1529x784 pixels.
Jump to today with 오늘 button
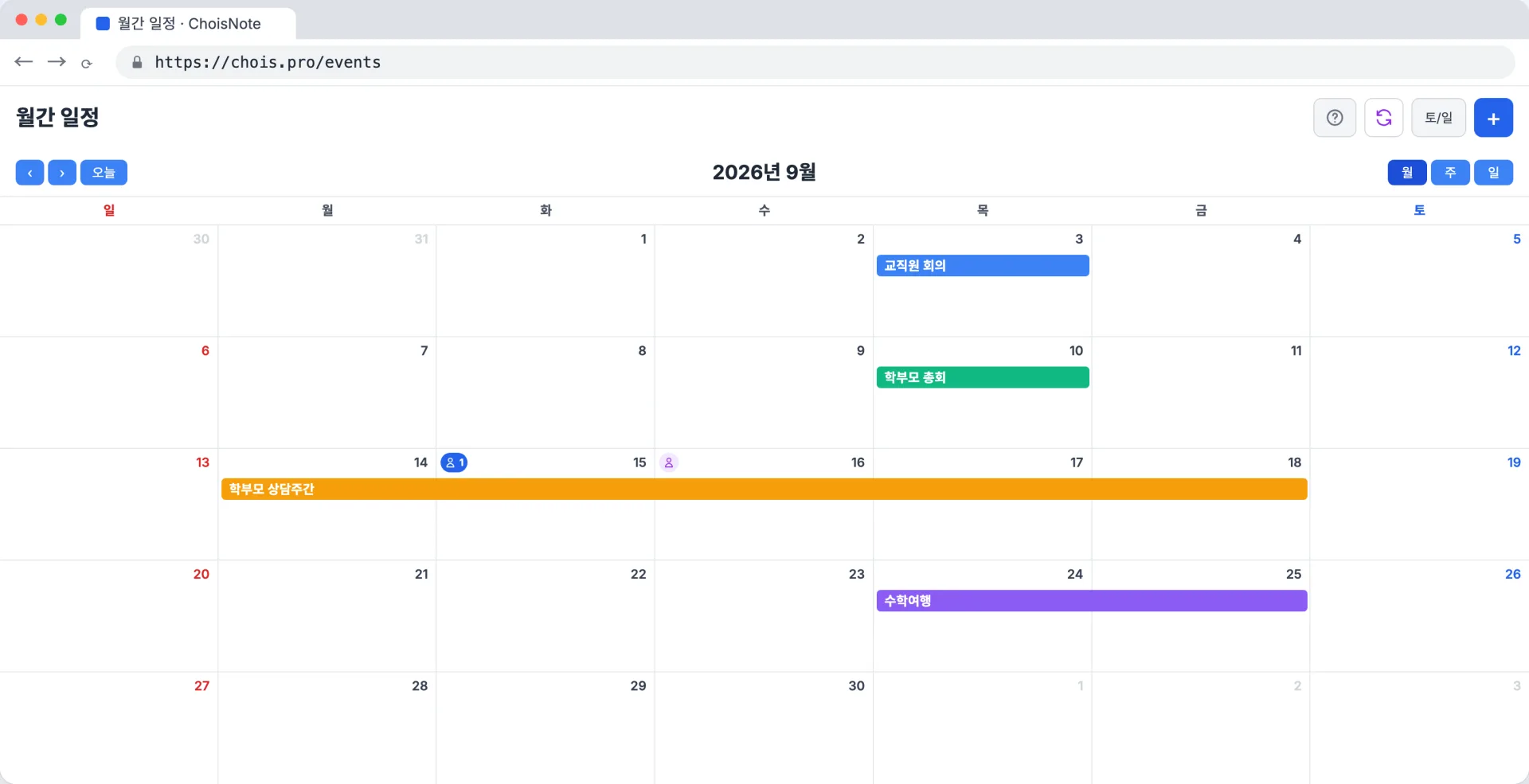[104, 173]
